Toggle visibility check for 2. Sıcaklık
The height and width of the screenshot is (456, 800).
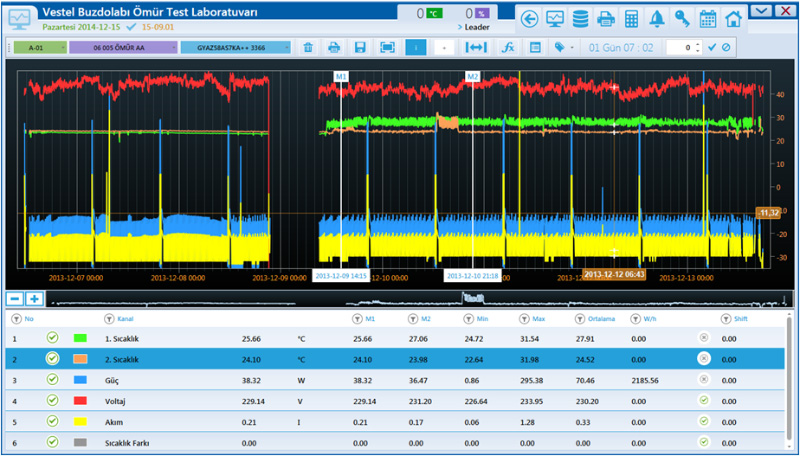pos(52,359)
